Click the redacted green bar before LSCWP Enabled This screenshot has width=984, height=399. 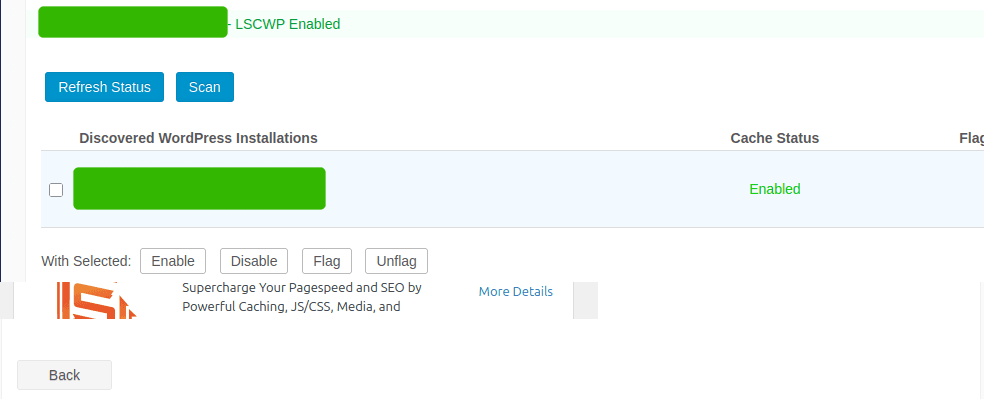click(x=132, y=22)
